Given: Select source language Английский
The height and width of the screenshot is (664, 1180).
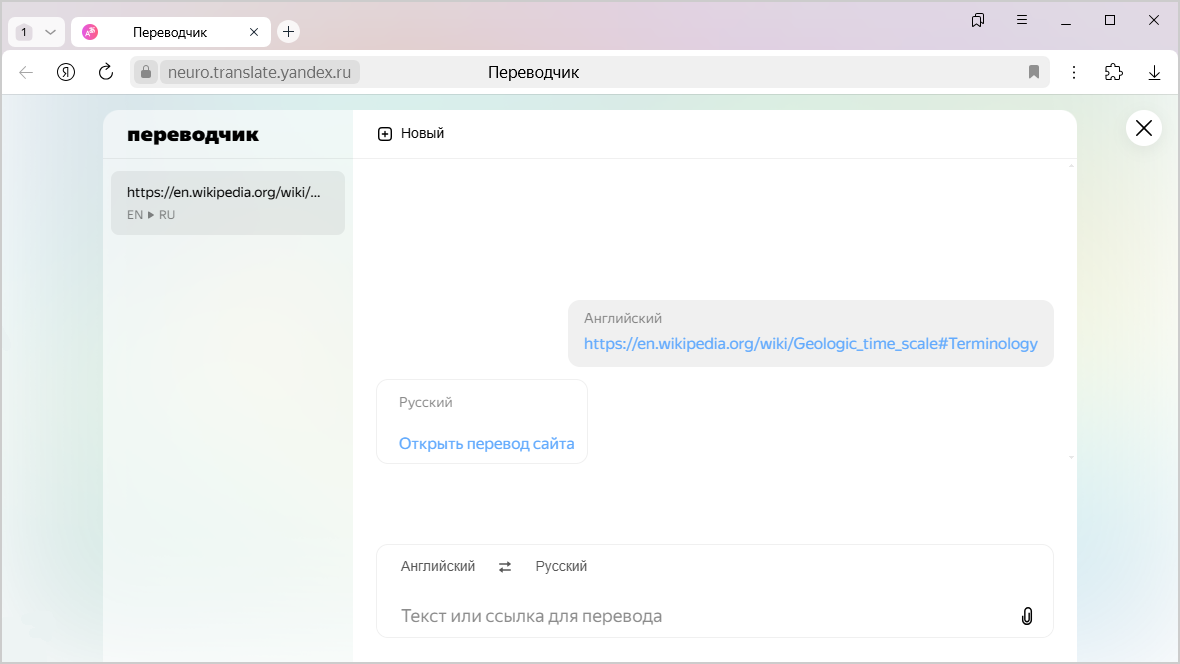Looking at the screenshot, I should point(438,566).
